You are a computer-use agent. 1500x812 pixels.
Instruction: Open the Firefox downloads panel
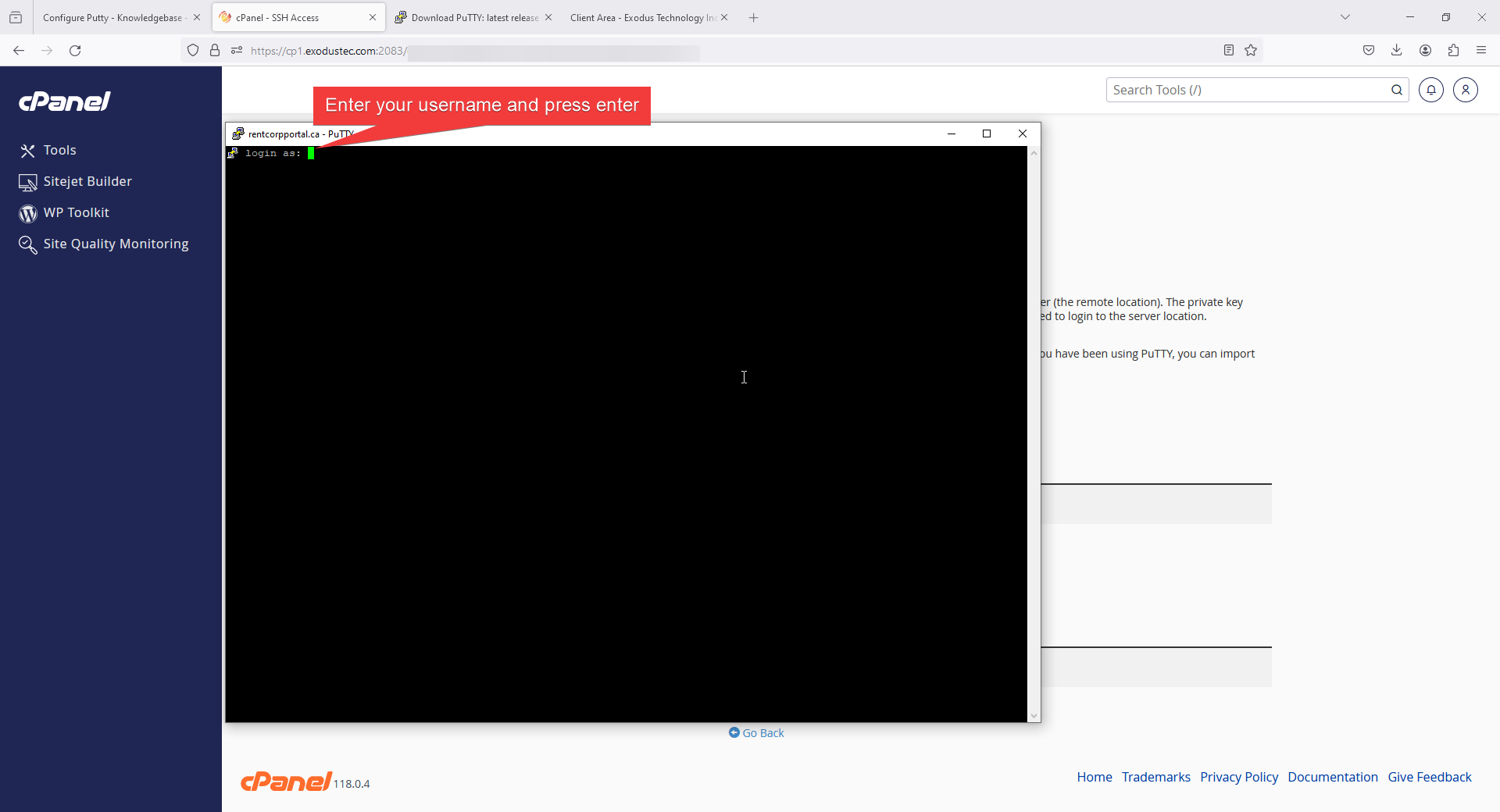[x=1397, y=51]
